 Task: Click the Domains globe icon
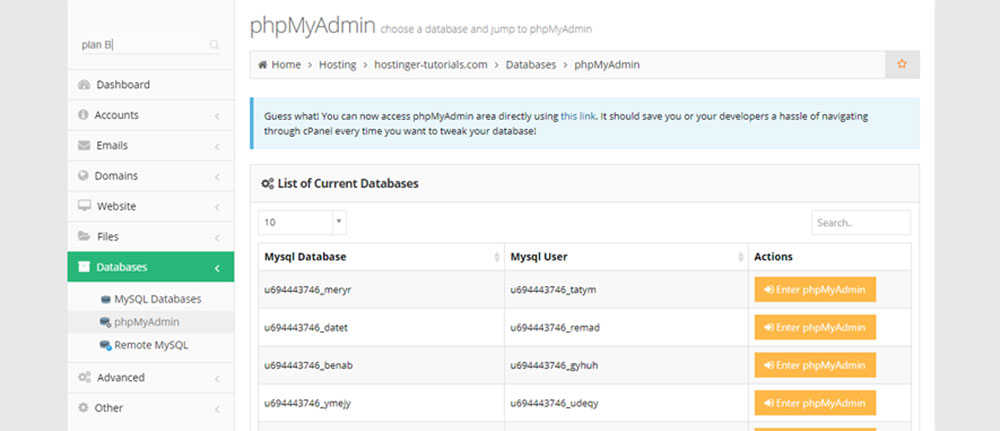pyautogui.click(x=83, y=175)
